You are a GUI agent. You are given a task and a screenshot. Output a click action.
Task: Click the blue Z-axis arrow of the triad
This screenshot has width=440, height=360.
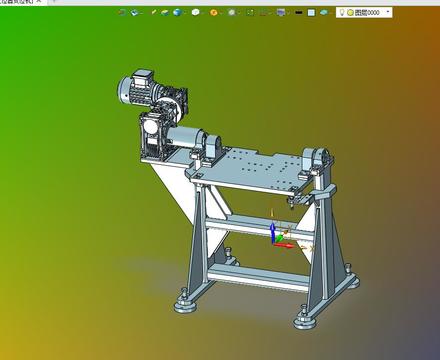pyautogui.click(x=273, y=229)
